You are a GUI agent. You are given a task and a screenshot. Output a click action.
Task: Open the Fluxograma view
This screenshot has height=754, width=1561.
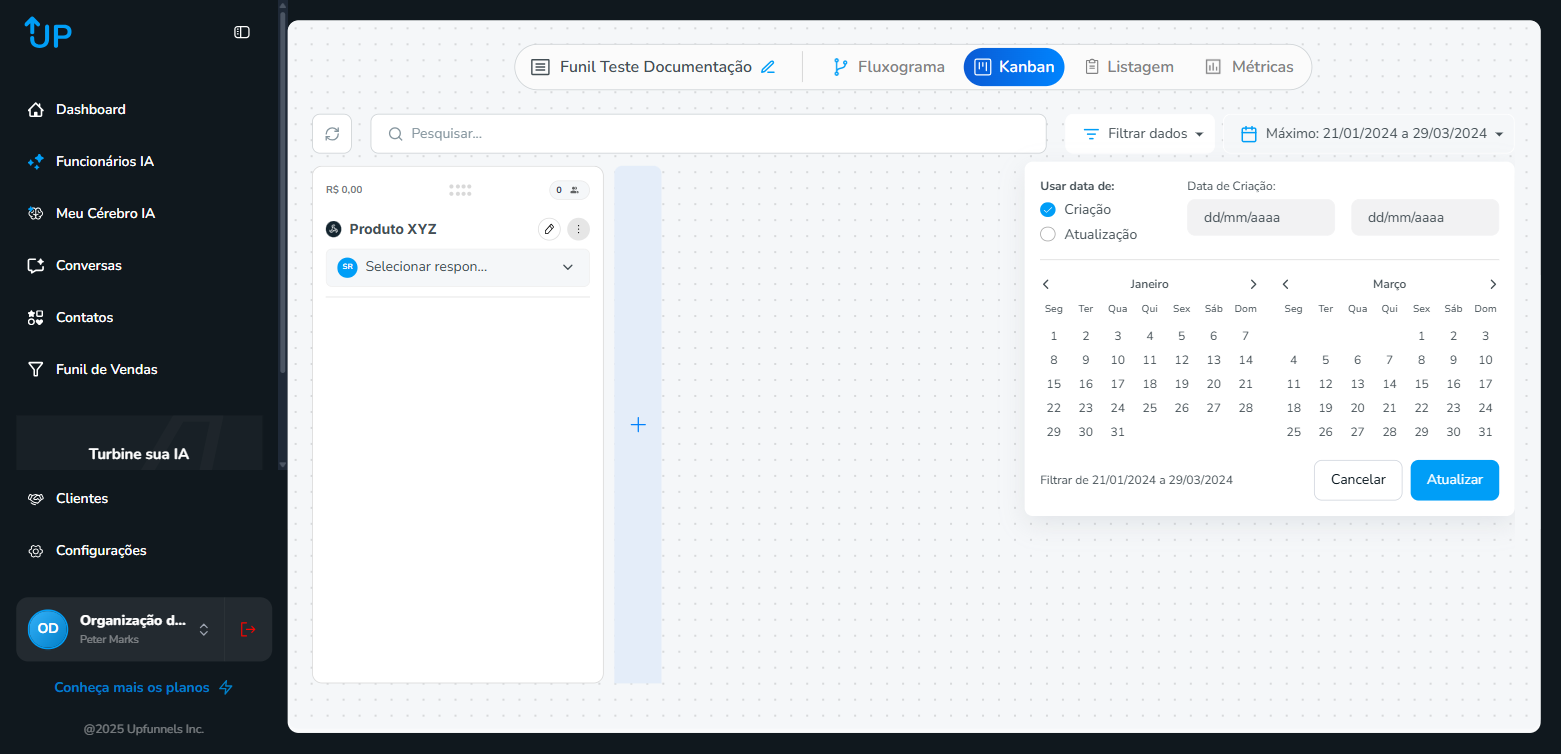coord(888,66)
